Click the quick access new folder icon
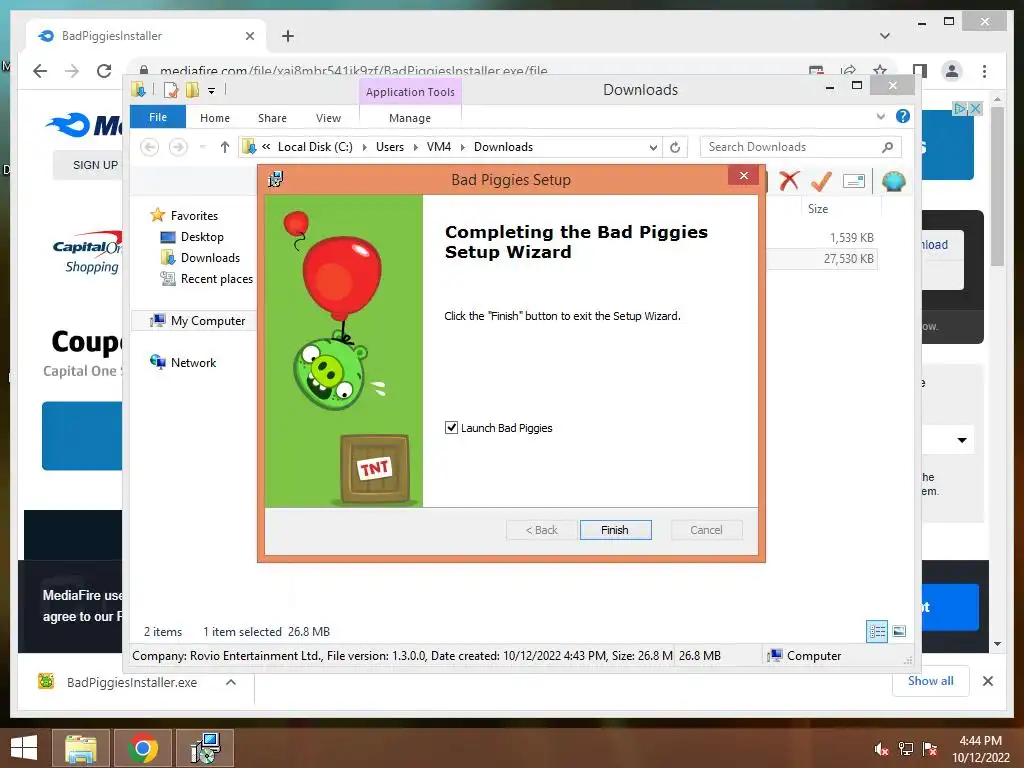1024x768 pixels. (192, 90)
